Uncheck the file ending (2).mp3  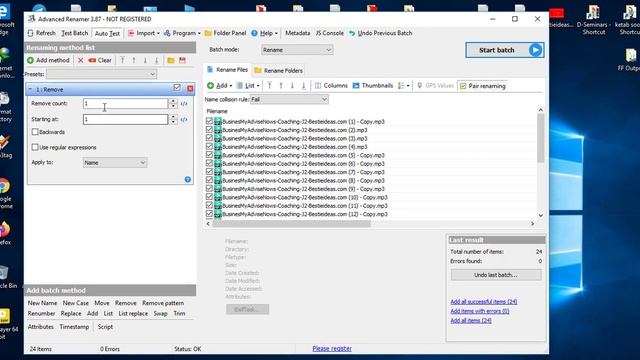(209, 130)
